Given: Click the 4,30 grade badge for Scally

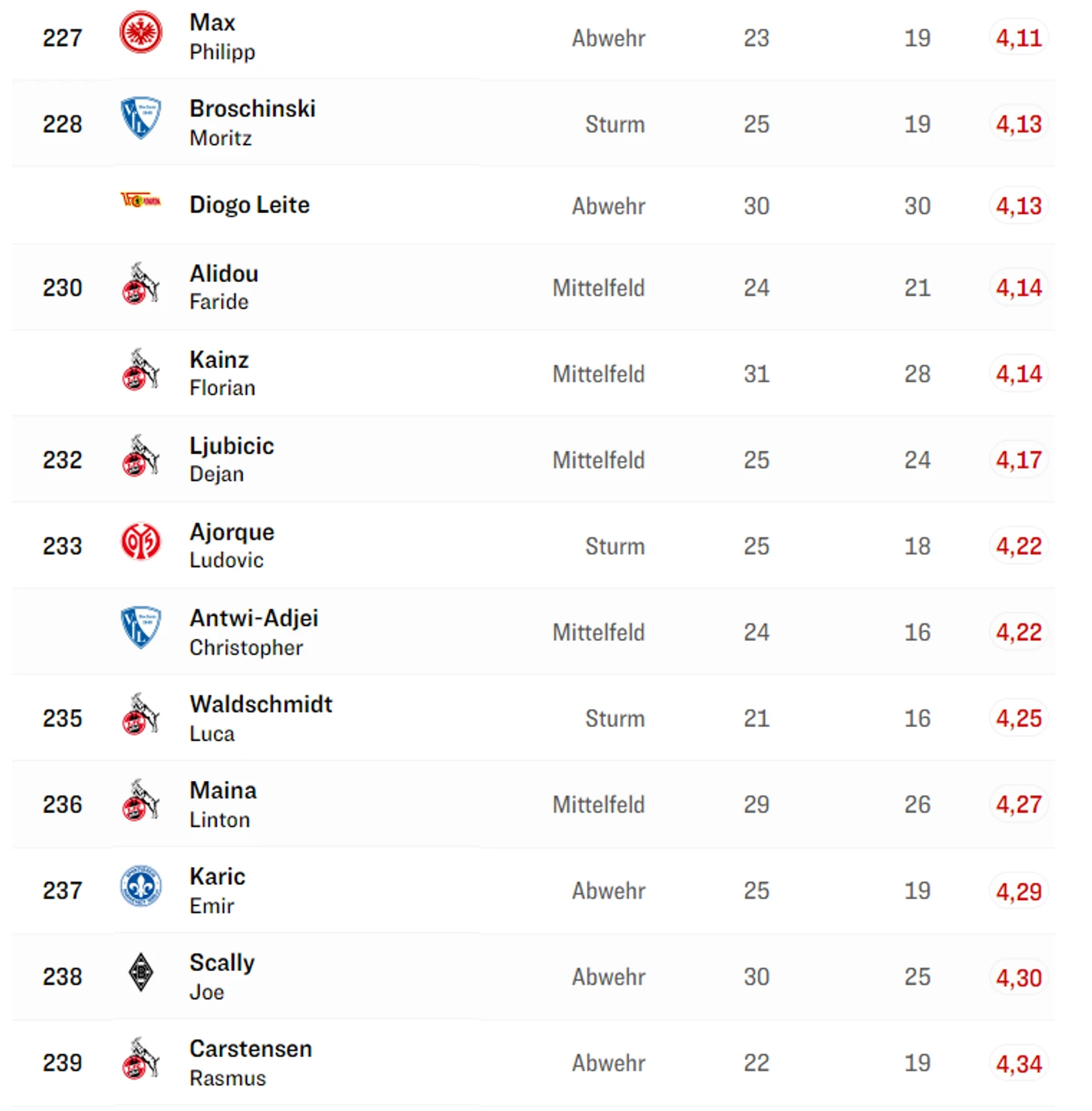Looking at the screenshot, I should 1018,977.
